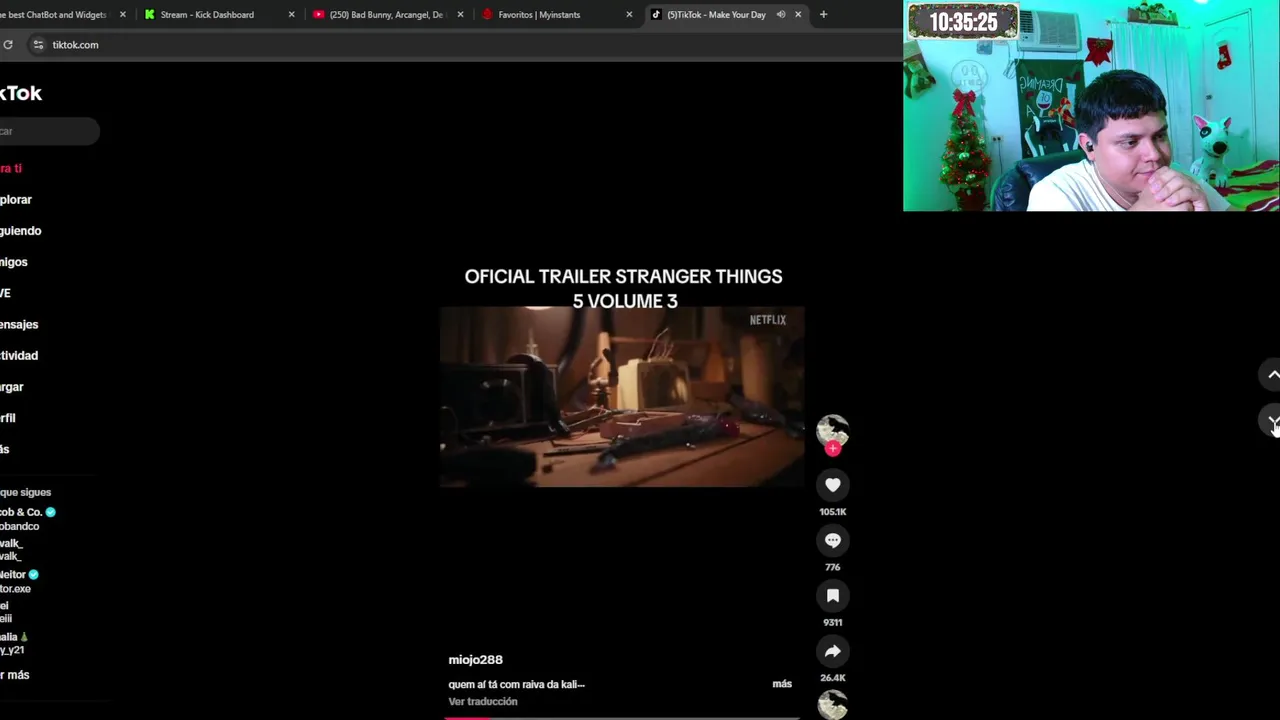Click the 9311 saves count

click(x=832, y=622)
